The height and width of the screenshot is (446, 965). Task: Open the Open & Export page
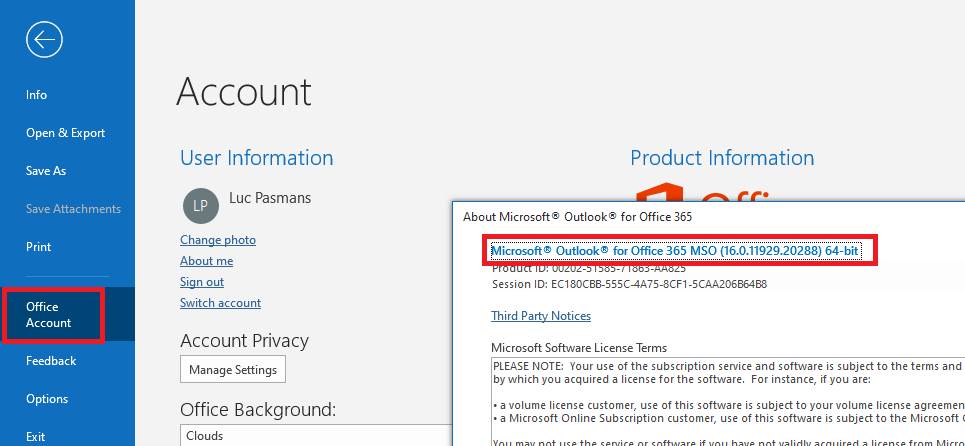pos(65,133)
